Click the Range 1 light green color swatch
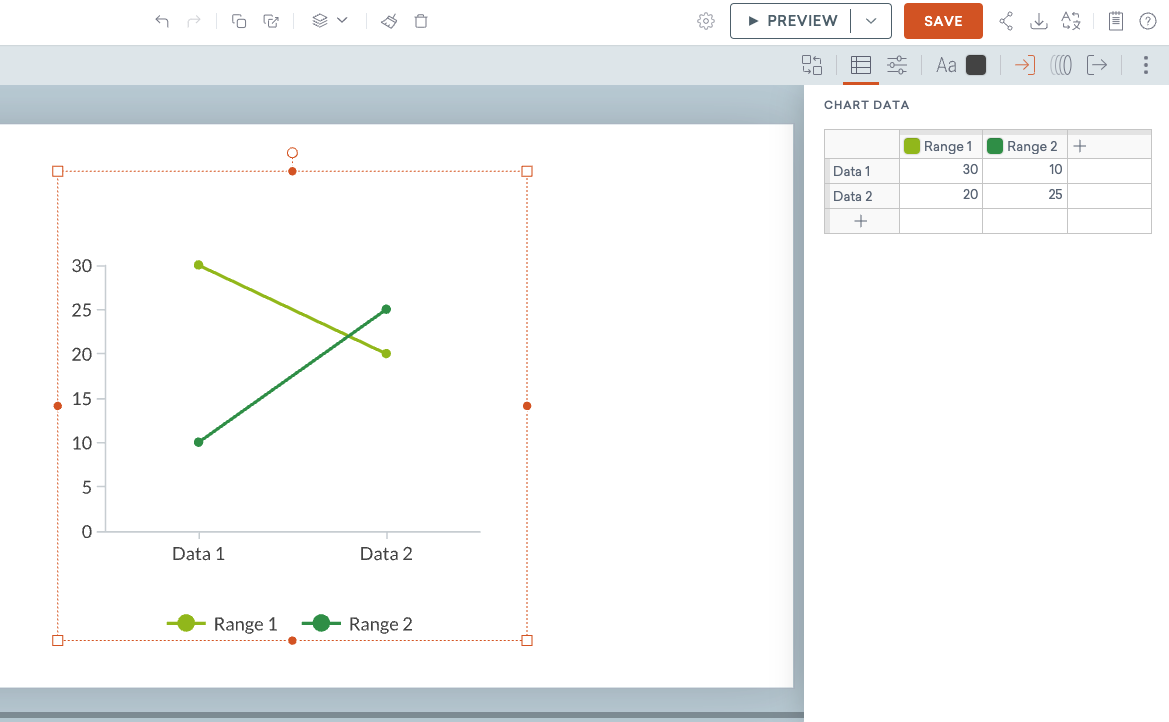Viewport: 1169px width, 722px height. [x=911, y=146]
